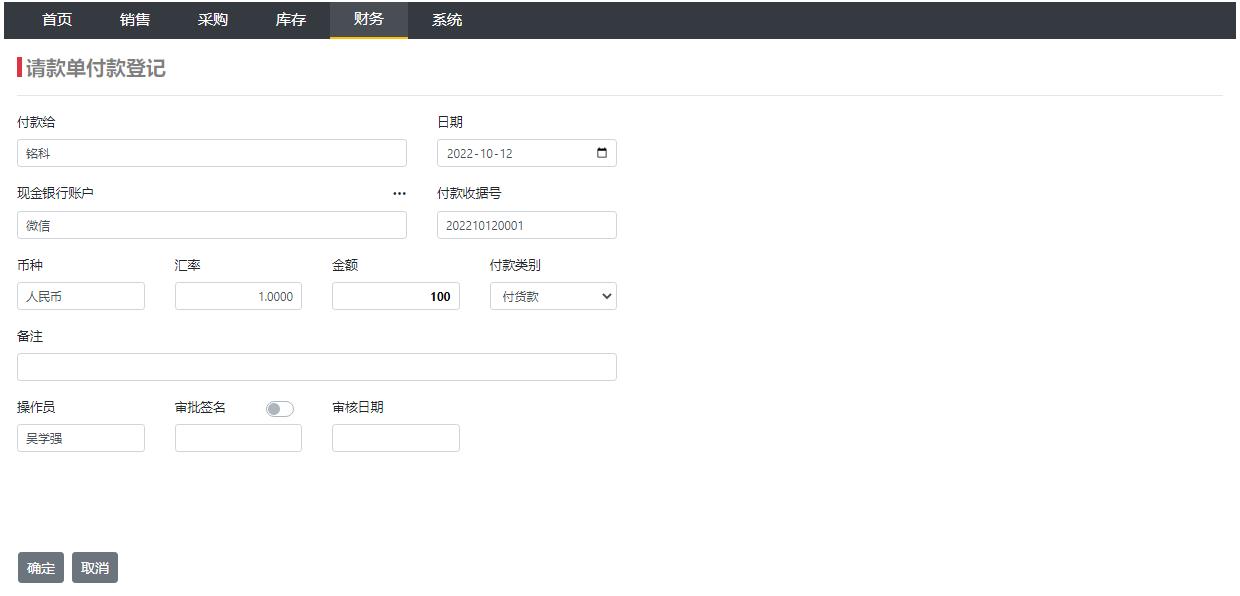Viewport: 1240px width, 596px height.
Task: Click the 付款收据号 input field
Action: point(527,225)
